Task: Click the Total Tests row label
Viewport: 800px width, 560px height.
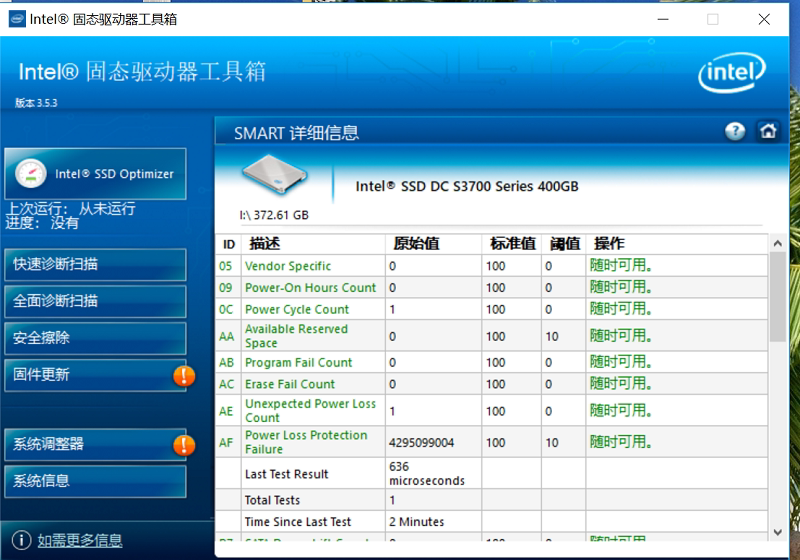Action: [x=272, y=500]
